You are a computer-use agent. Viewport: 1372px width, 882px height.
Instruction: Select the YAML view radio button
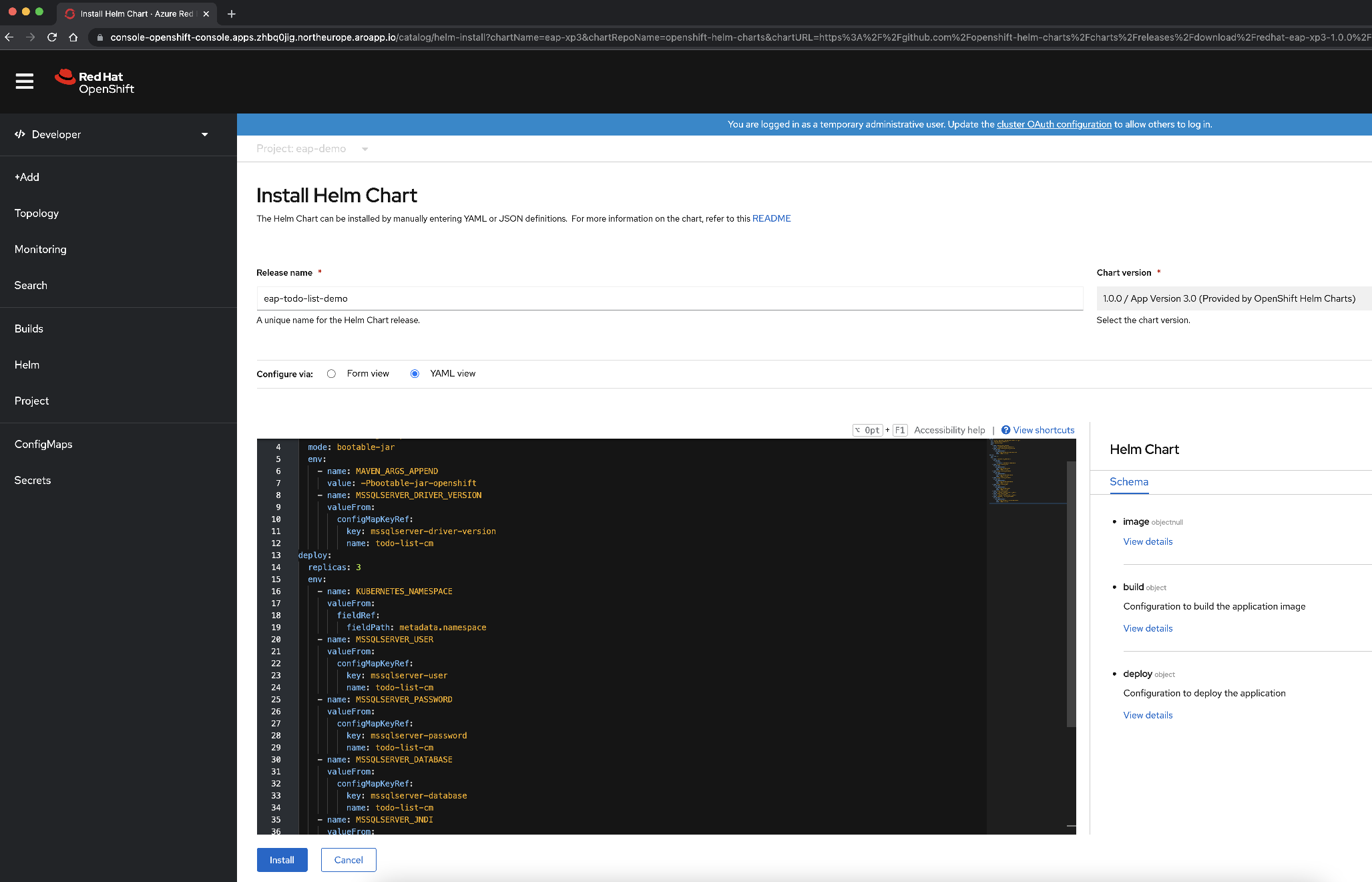415,374
